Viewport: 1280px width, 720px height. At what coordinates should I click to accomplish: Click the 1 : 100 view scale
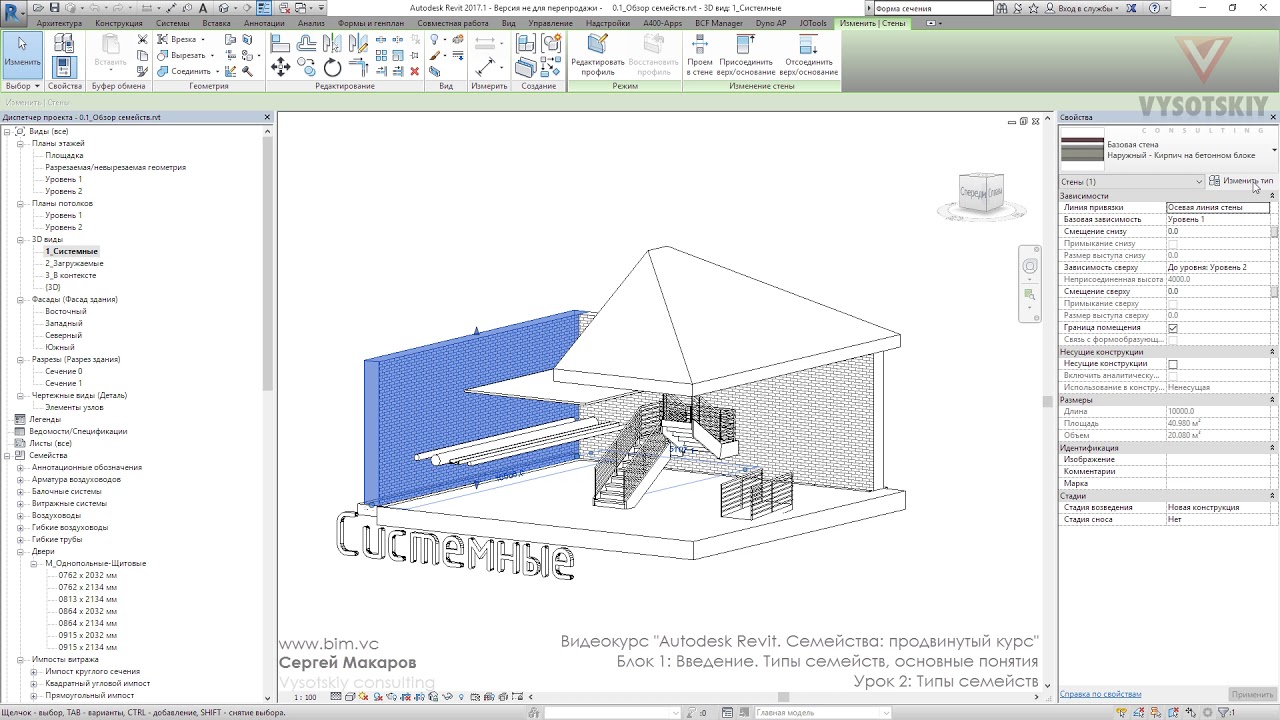point(305,697)
